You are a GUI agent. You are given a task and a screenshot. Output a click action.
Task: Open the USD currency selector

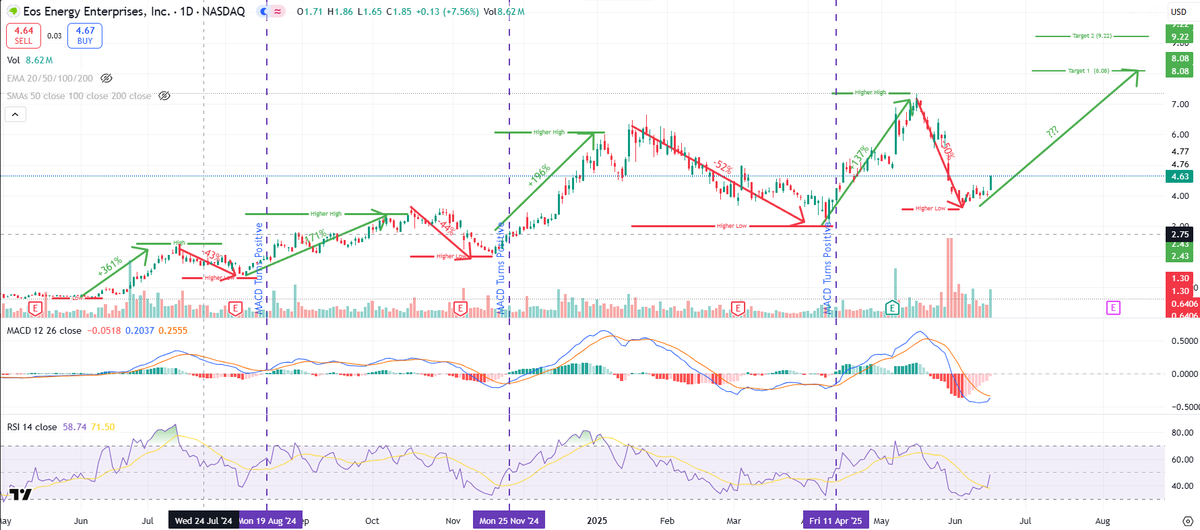click(1178, 12)
